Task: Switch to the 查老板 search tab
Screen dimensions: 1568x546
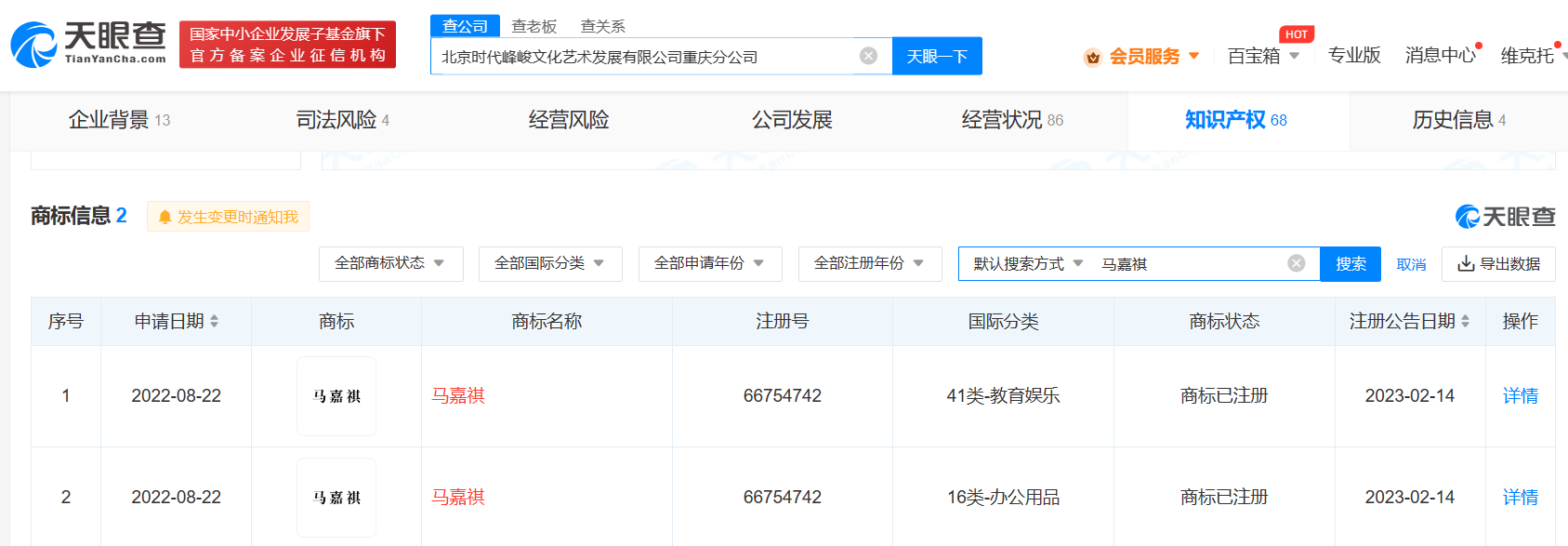Action: click(x=534, y=26)
